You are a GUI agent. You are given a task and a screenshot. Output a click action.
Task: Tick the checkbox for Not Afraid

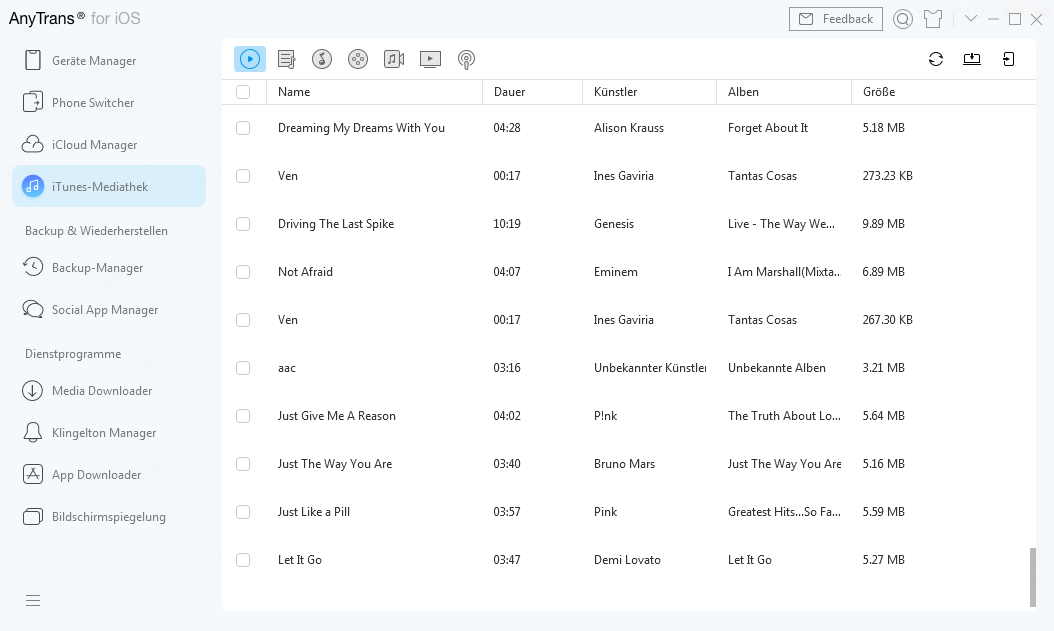pos(243,272)
